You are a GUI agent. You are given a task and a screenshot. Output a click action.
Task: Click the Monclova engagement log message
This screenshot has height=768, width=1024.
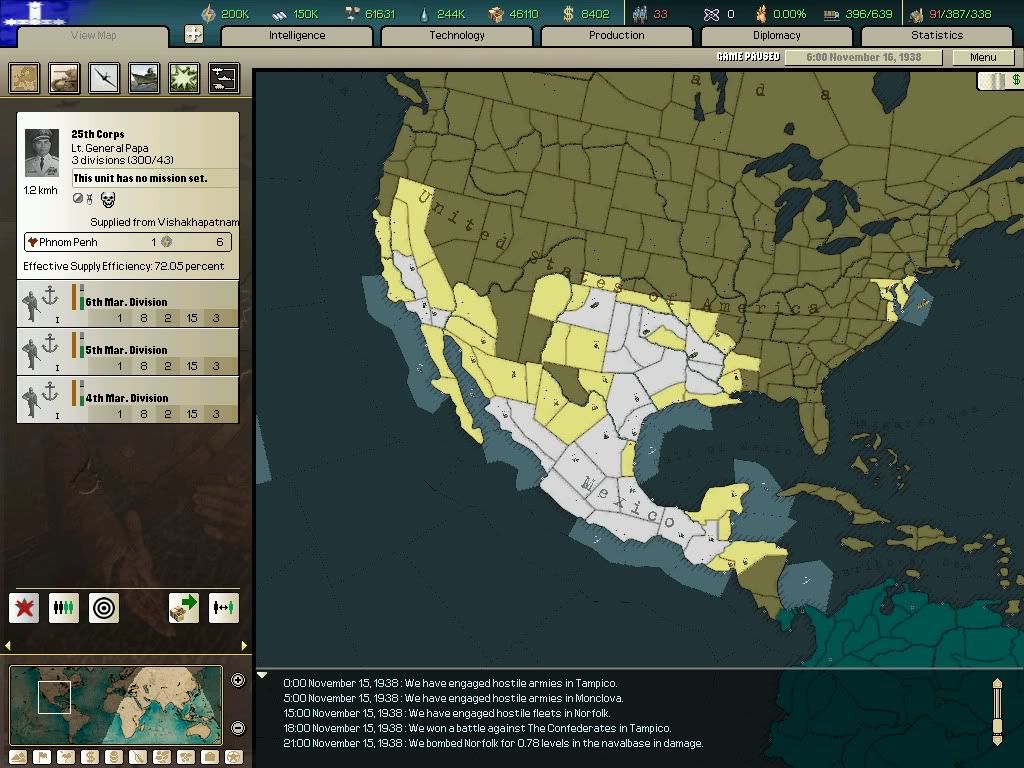pyautogui.click(x=453, y=698)
